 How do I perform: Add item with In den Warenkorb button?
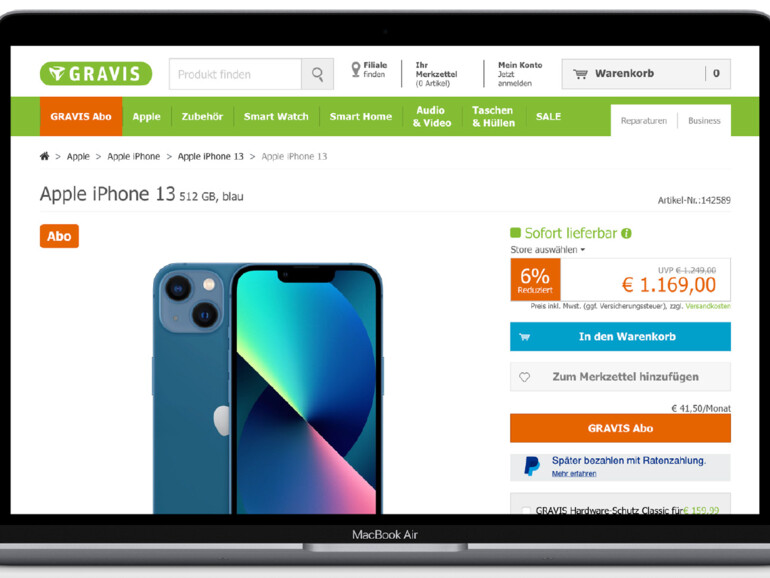620,336
